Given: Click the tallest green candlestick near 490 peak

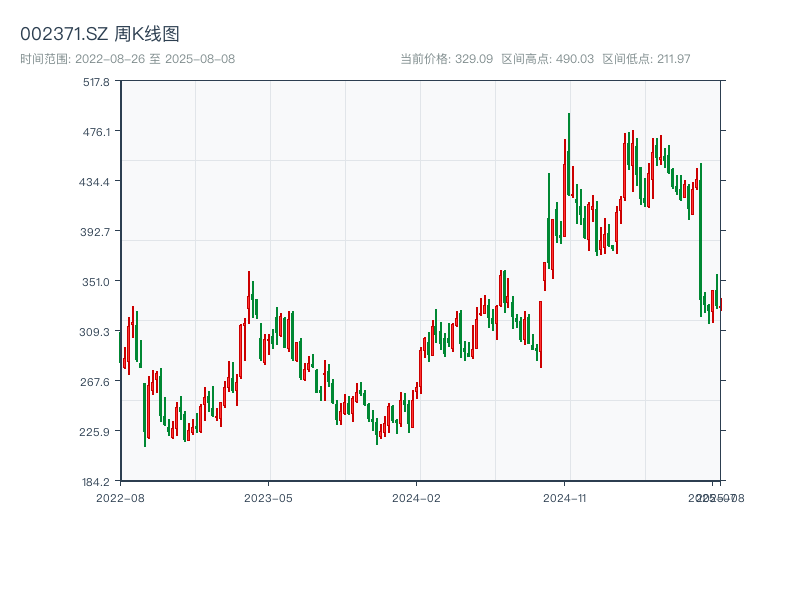Looking at the screenshot, I should pos(569,154).
